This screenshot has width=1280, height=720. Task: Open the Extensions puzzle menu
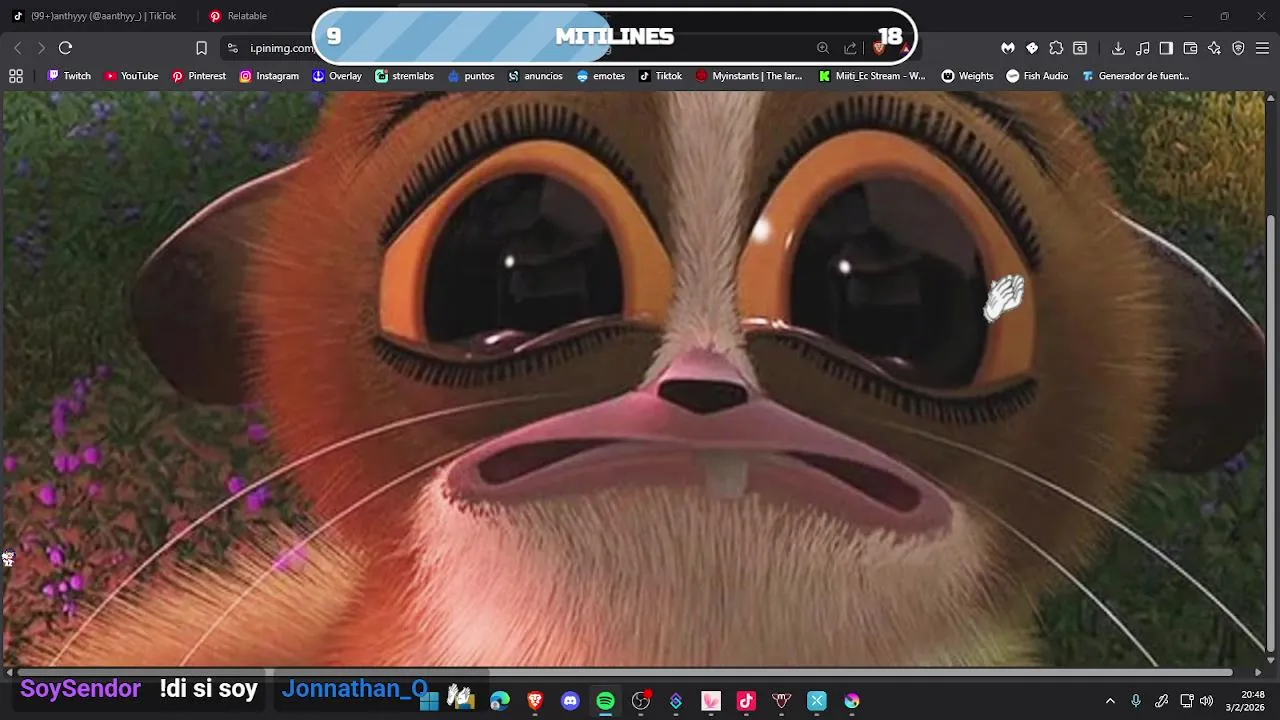(x=1056, y=48)
